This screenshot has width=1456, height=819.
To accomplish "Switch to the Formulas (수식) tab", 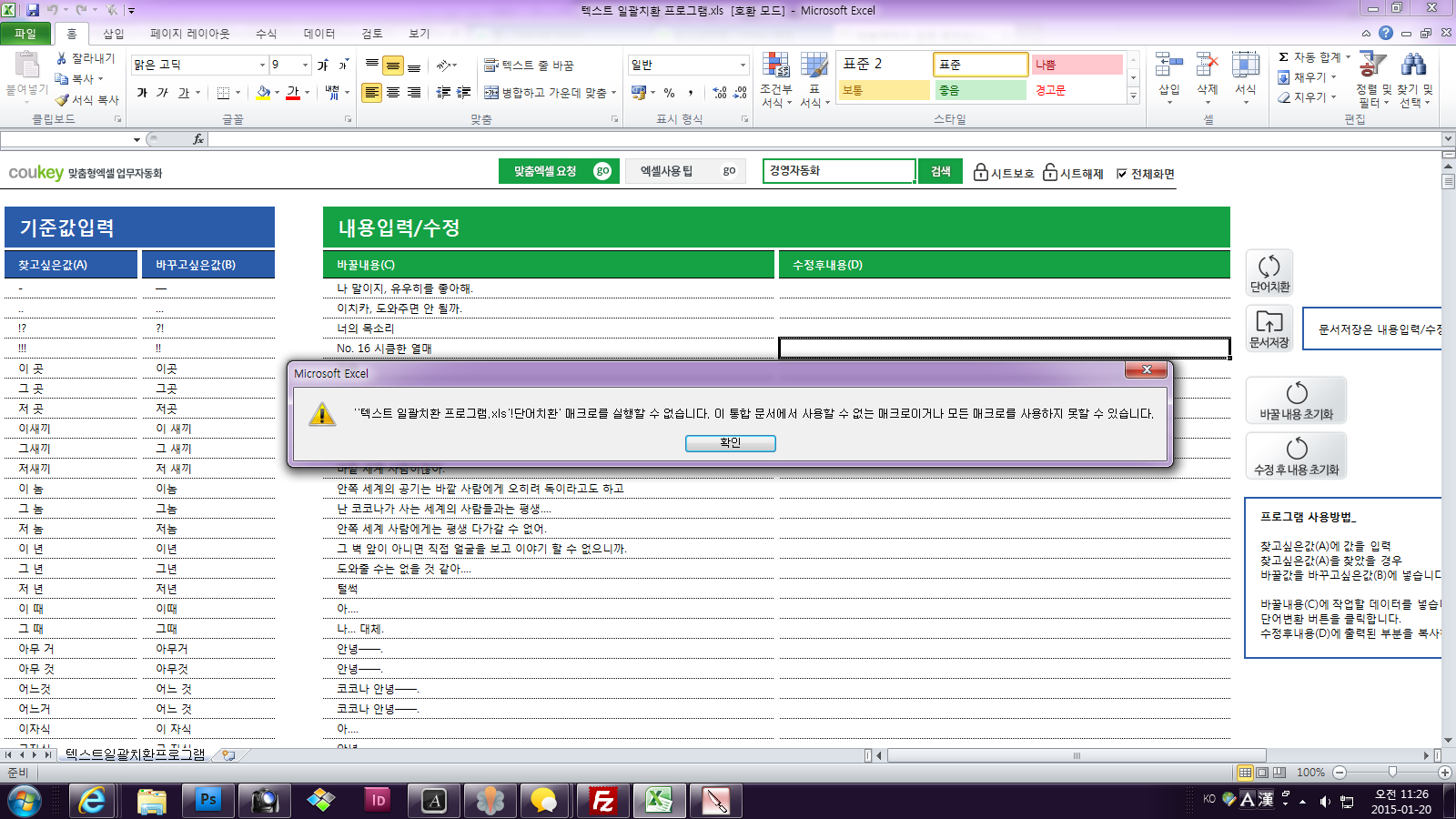I will [266, 34].
